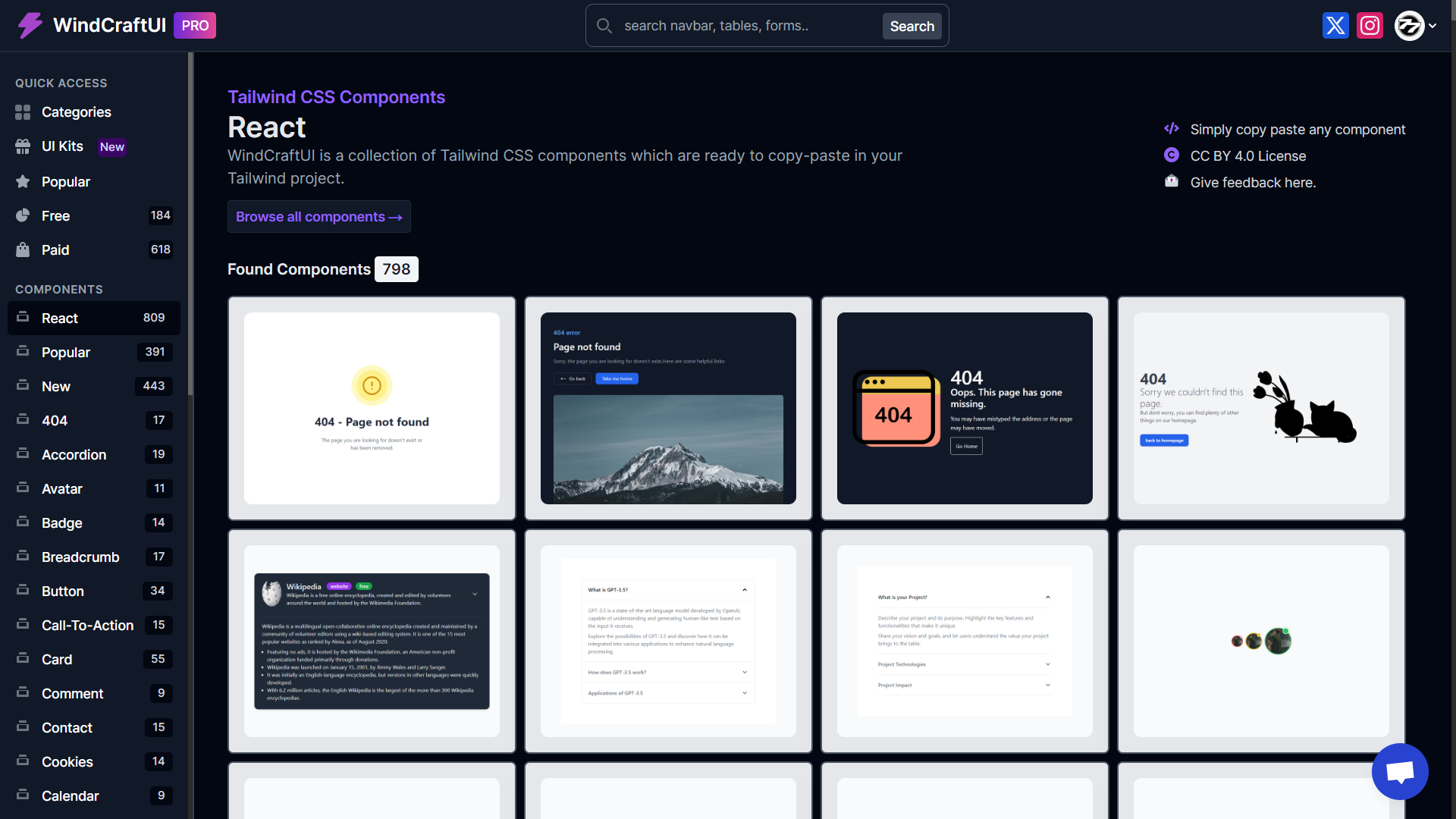Click icon next to Breadcrumb category
Viewport: 1456px width, 819px height.
(23, 555)
